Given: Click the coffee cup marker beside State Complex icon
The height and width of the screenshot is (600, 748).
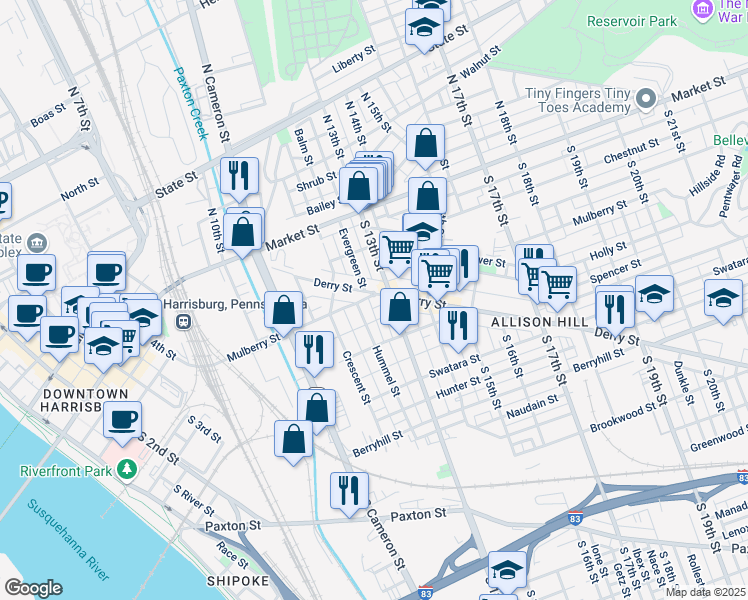Looking at the screenshot, I should [x=37, y=276].
